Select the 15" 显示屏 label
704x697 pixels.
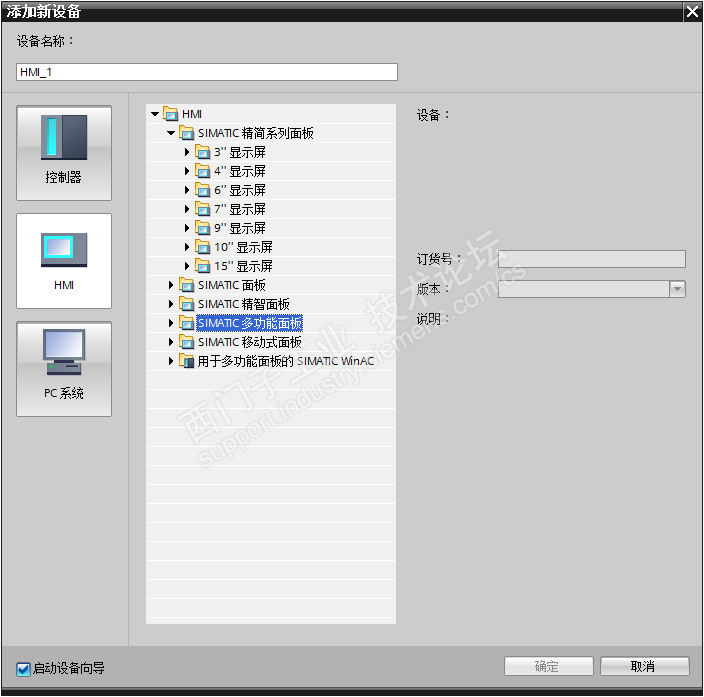point(243,266)
